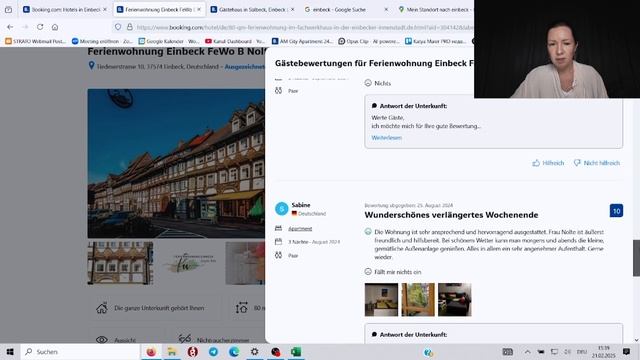Go back with the browser back arrow
Image resolution: width=640 pixels, height=360 pixels.
coord(10,27)
